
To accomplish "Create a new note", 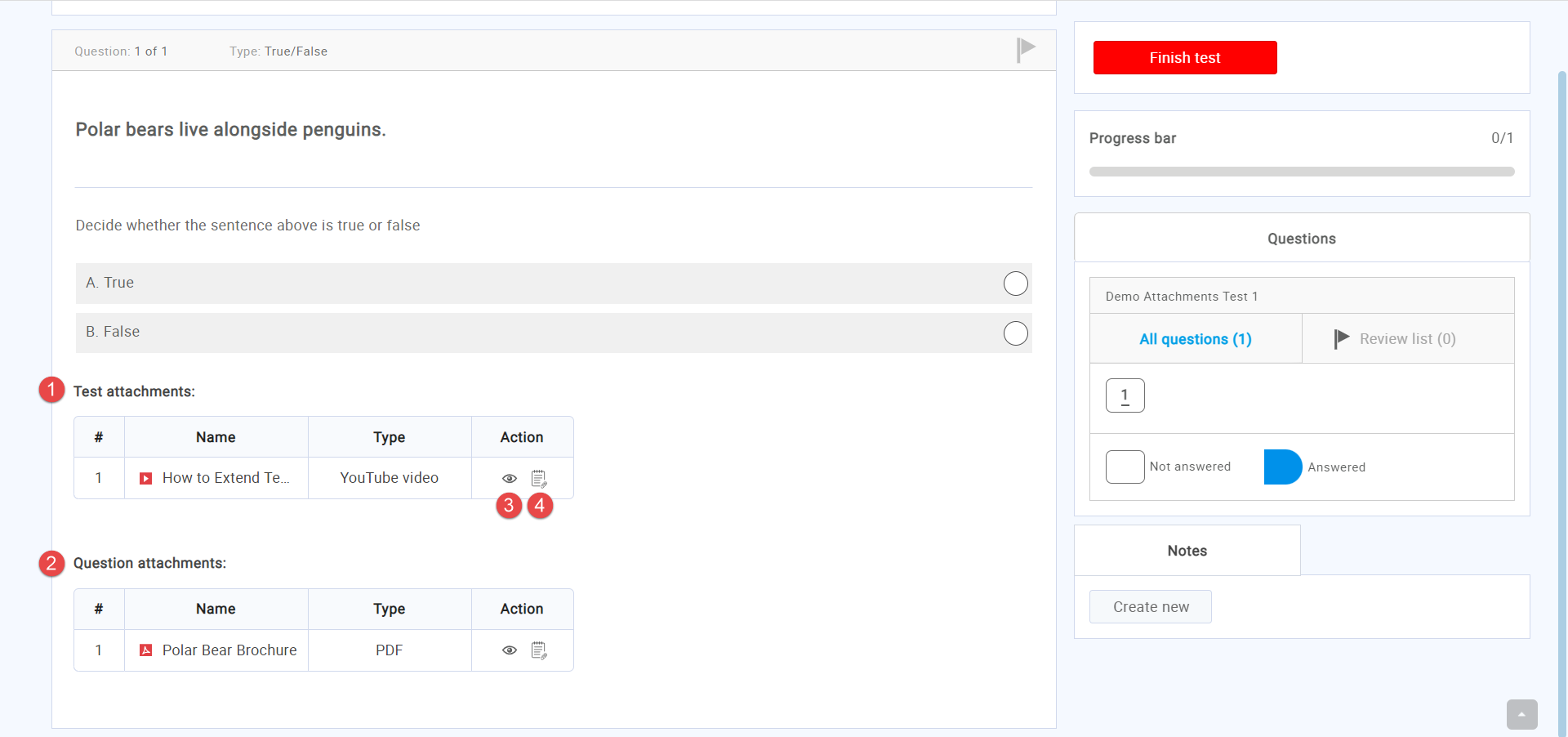I will [1150, 607].
